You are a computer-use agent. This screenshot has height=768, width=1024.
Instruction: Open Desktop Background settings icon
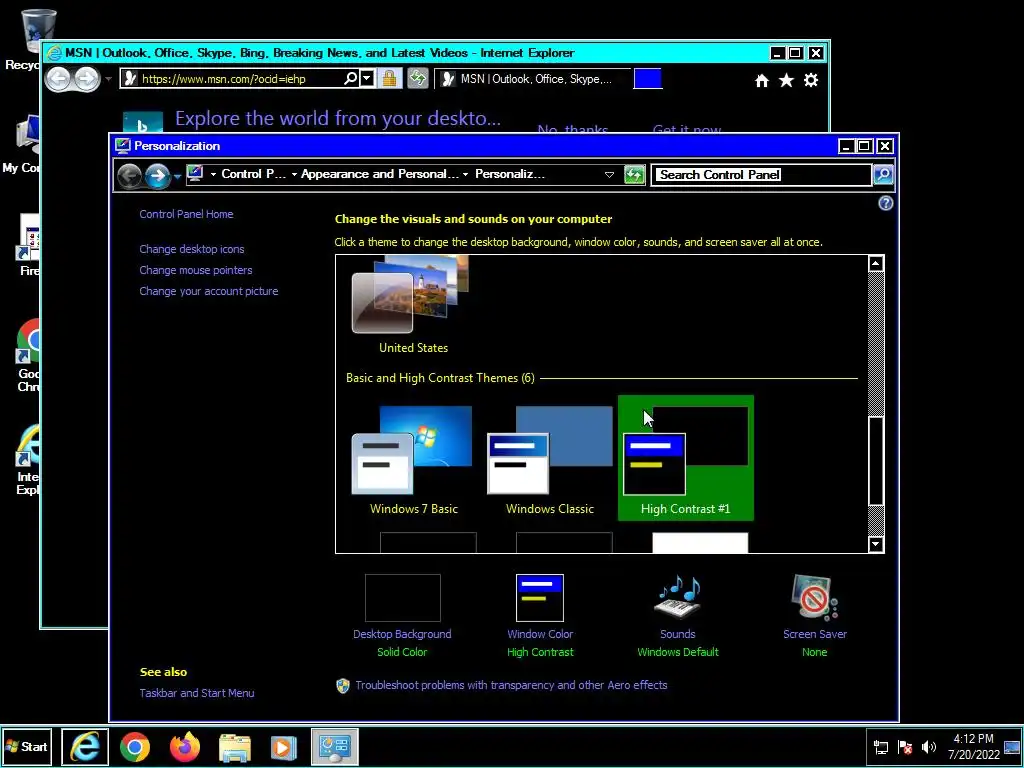[x=402, y=598]
